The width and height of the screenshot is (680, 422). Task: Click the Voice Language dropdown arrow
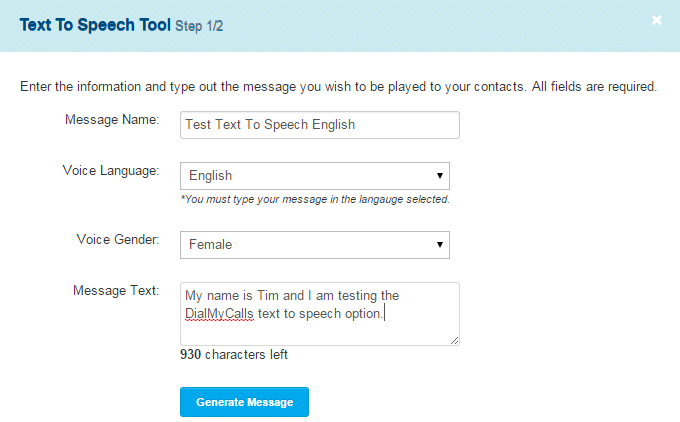(x=439, y=176)
